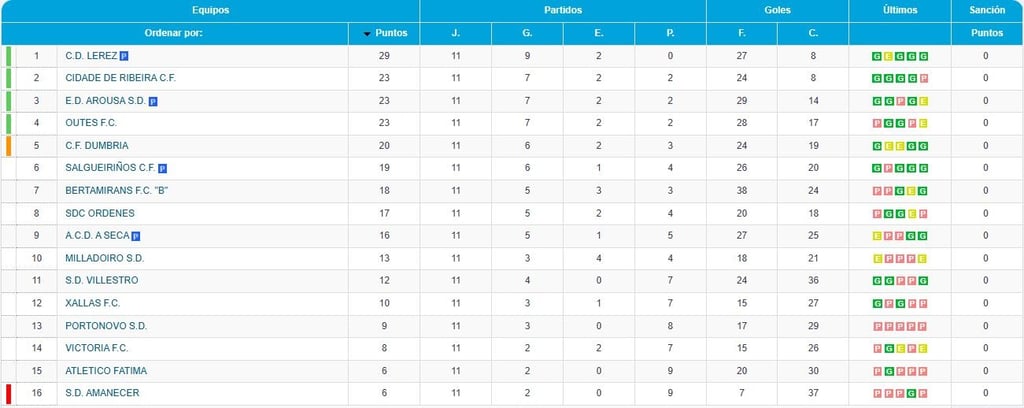Sort by F. goals for column header
Screen dimensions: 1024x408
pyautogui.click(x=742, y=33)
